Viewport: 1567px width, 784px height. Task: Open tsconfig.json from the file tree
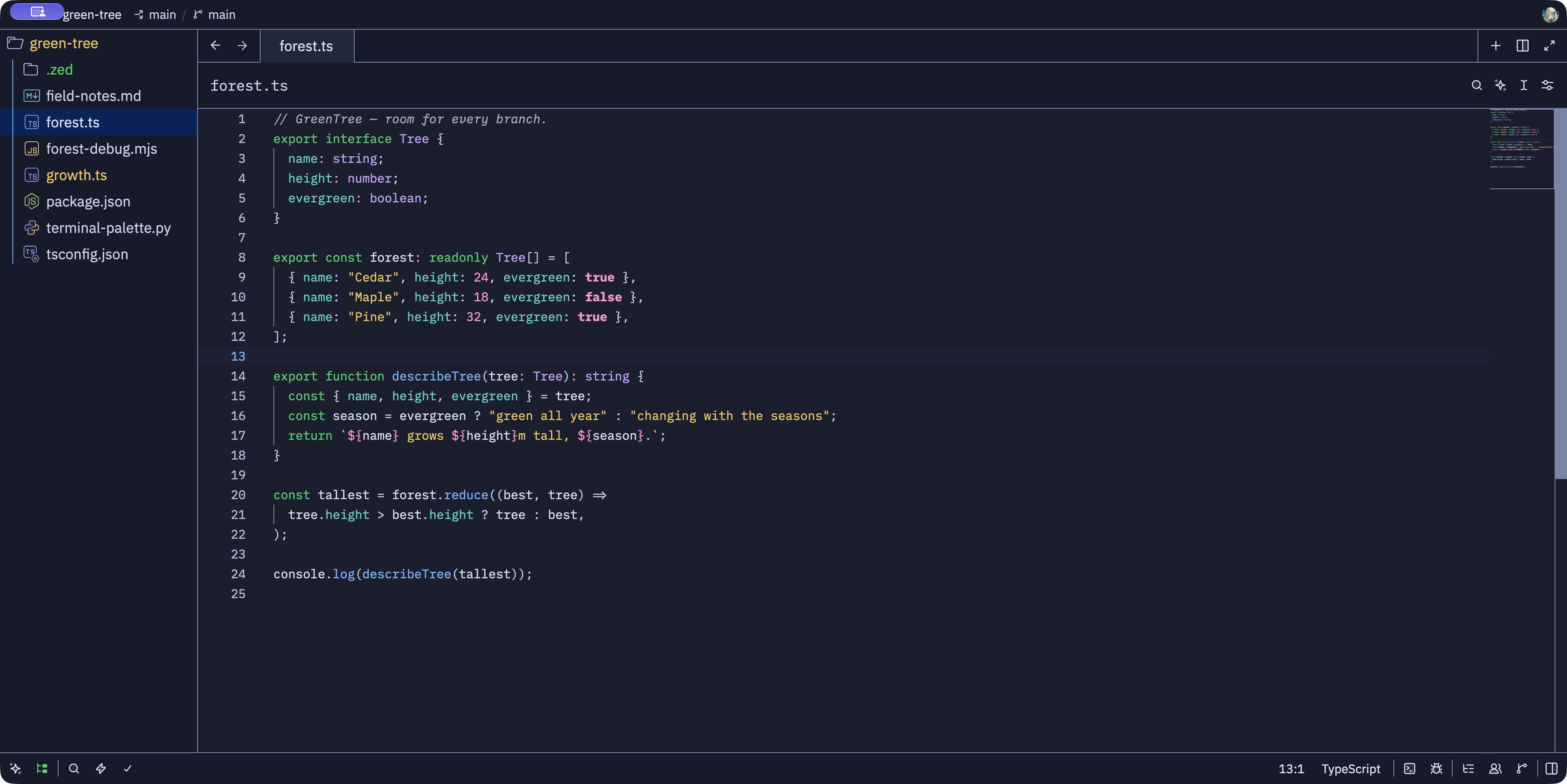coord(99,254)
